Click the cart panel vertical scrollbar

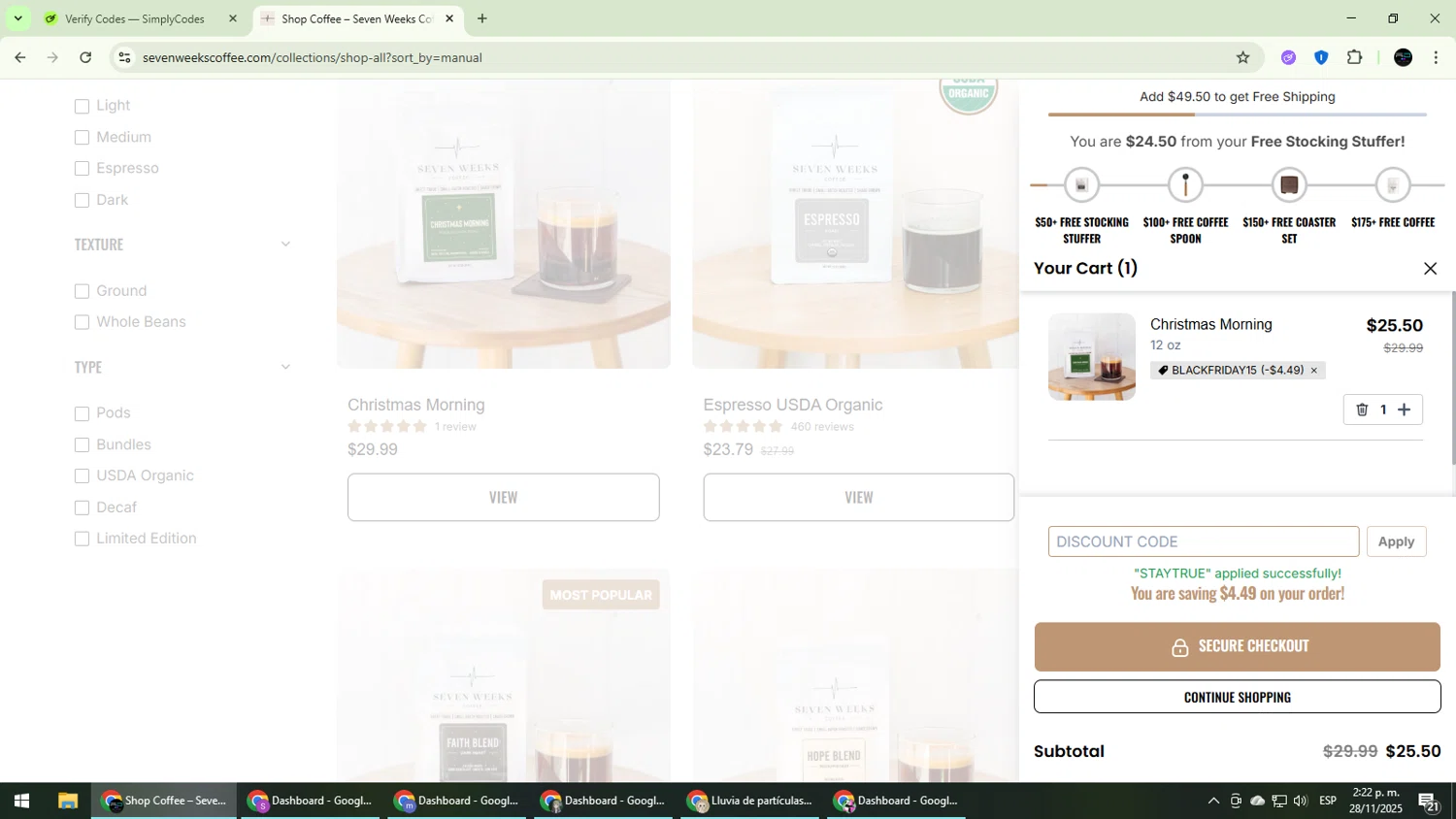[x=1452, y=378]
